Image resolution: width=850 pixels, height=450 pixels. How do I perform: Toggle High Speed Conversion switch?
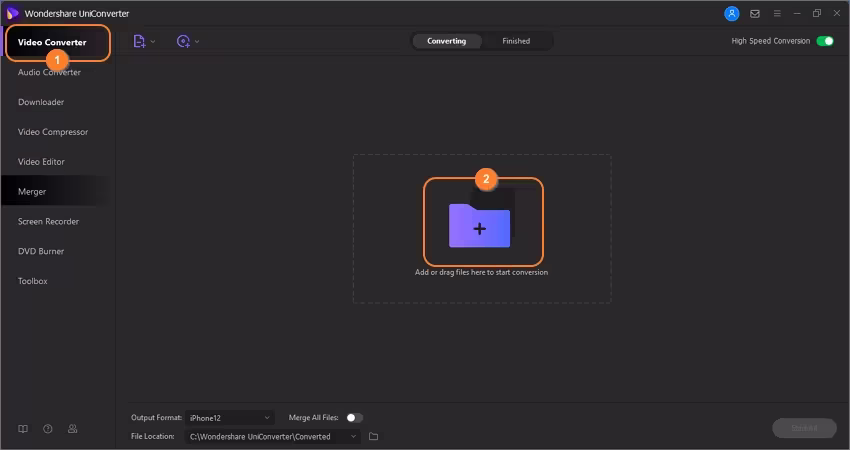[825, 41]
